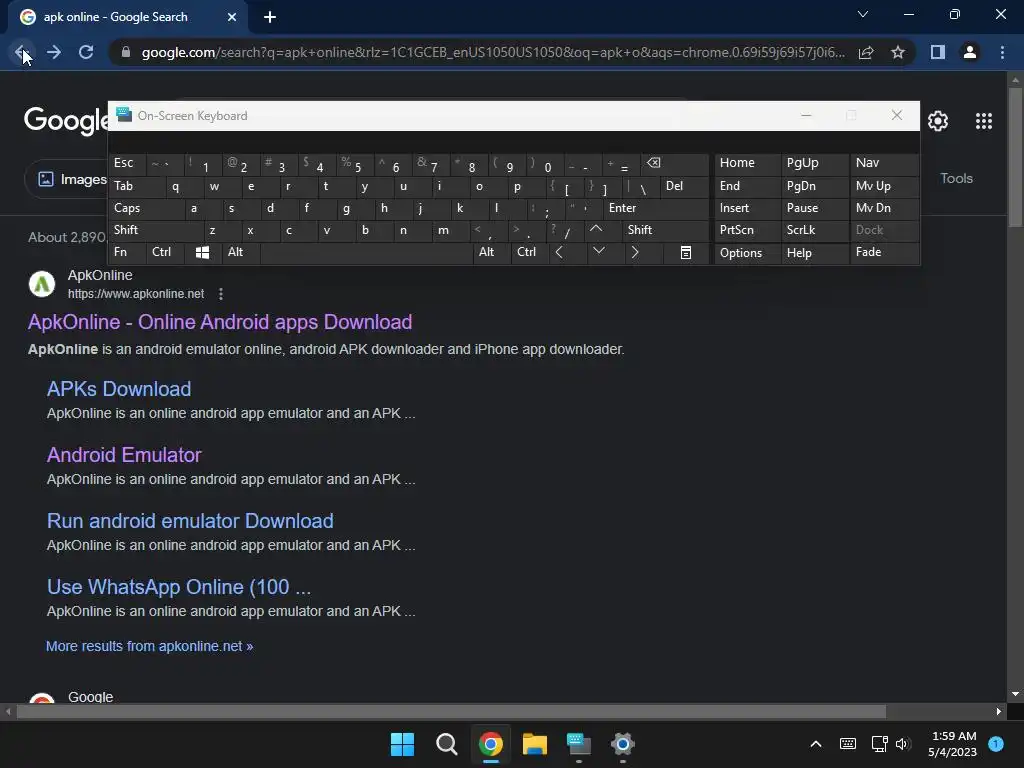Click the padlock site info icon

pos(126,52)
